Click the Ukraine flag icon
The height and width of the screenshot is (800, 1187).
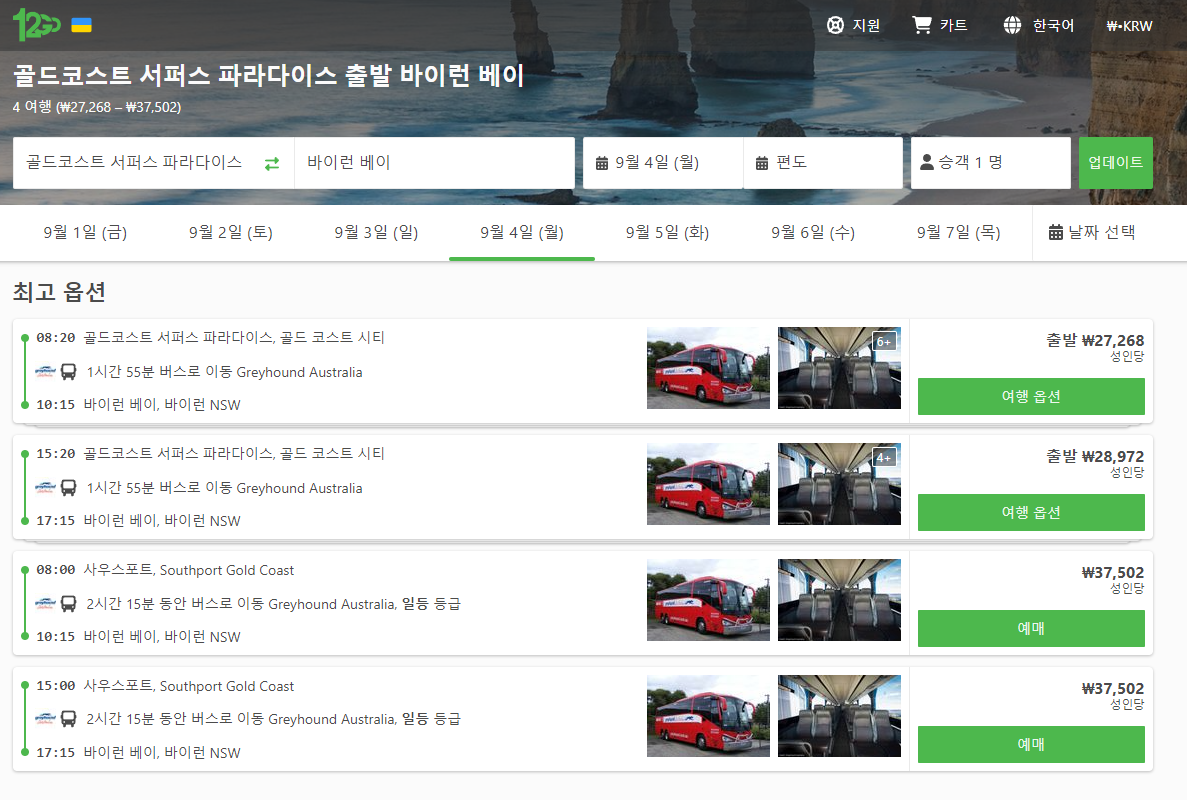(x=82, y=25)
